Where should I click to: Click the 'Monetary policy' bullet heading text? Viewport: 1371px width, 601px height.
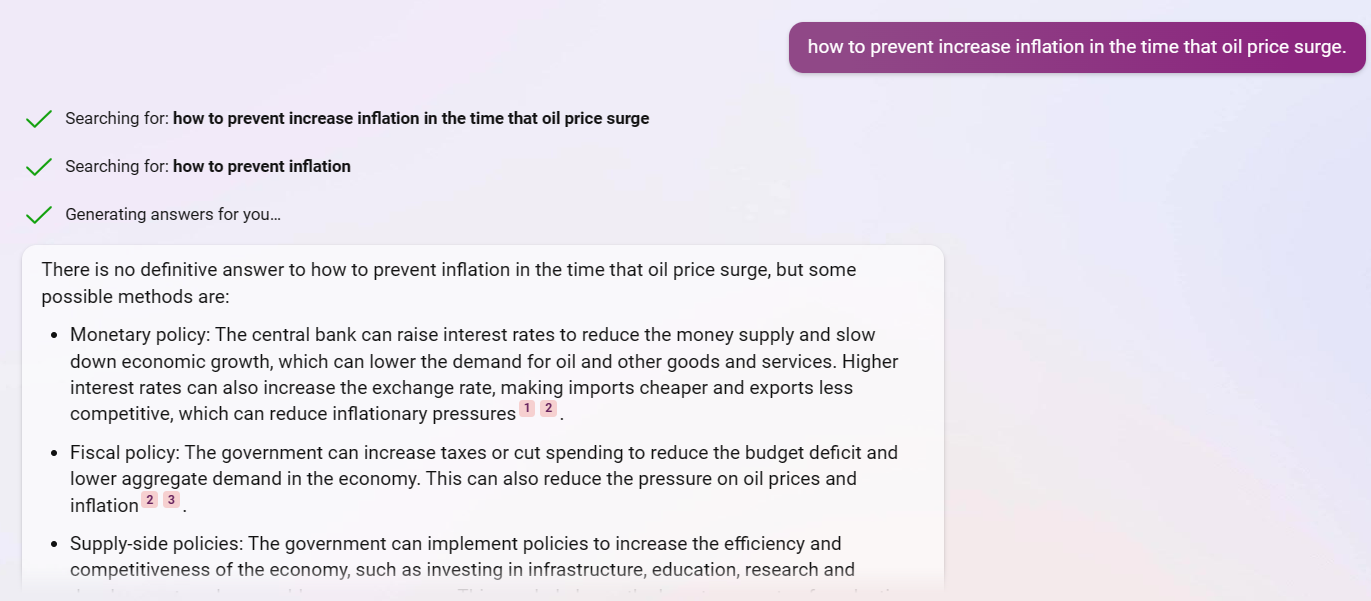(x=139, y=335)
